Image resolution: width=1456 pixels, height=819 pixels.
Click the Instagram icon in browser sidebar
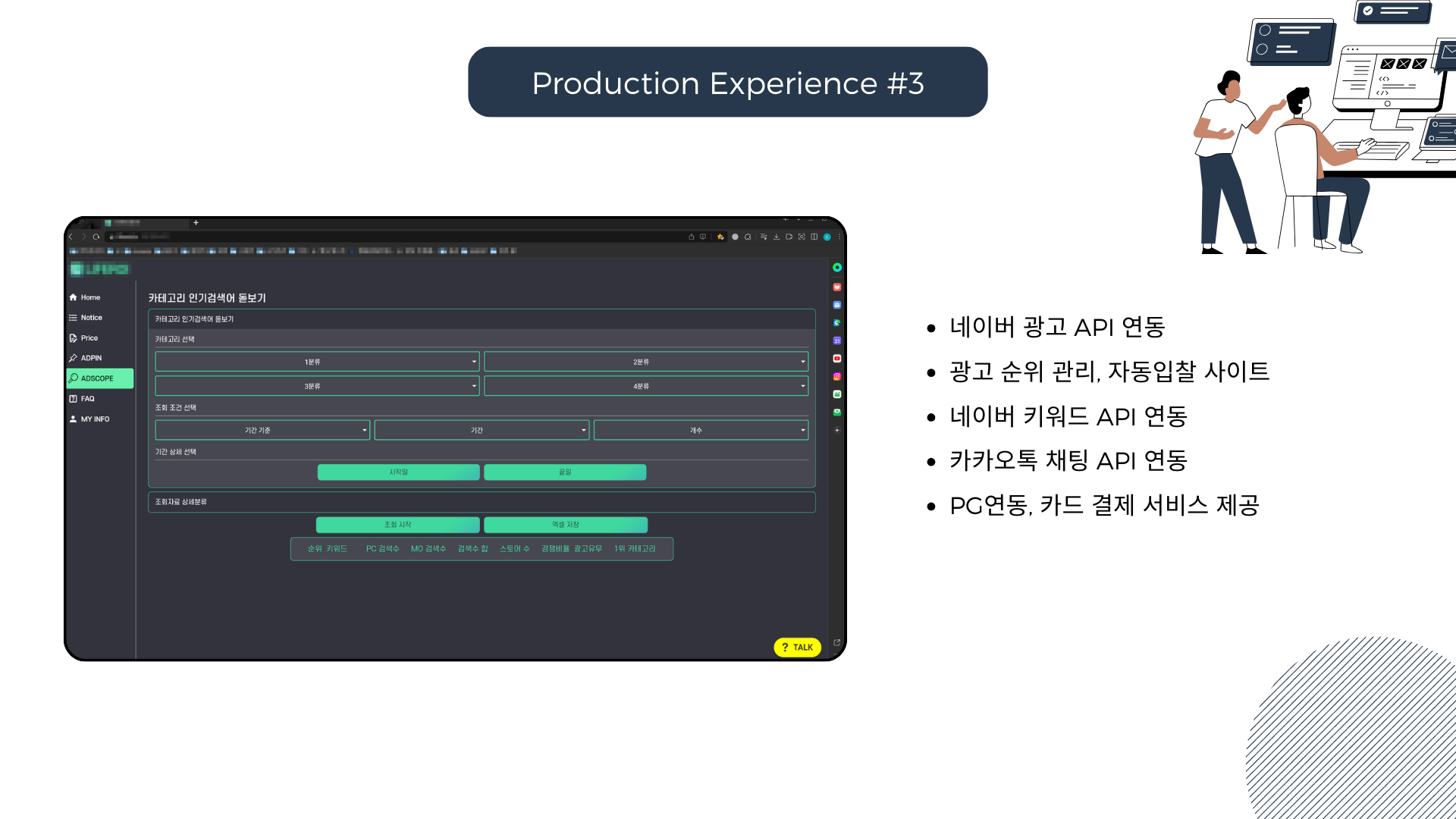coord(837,377)
